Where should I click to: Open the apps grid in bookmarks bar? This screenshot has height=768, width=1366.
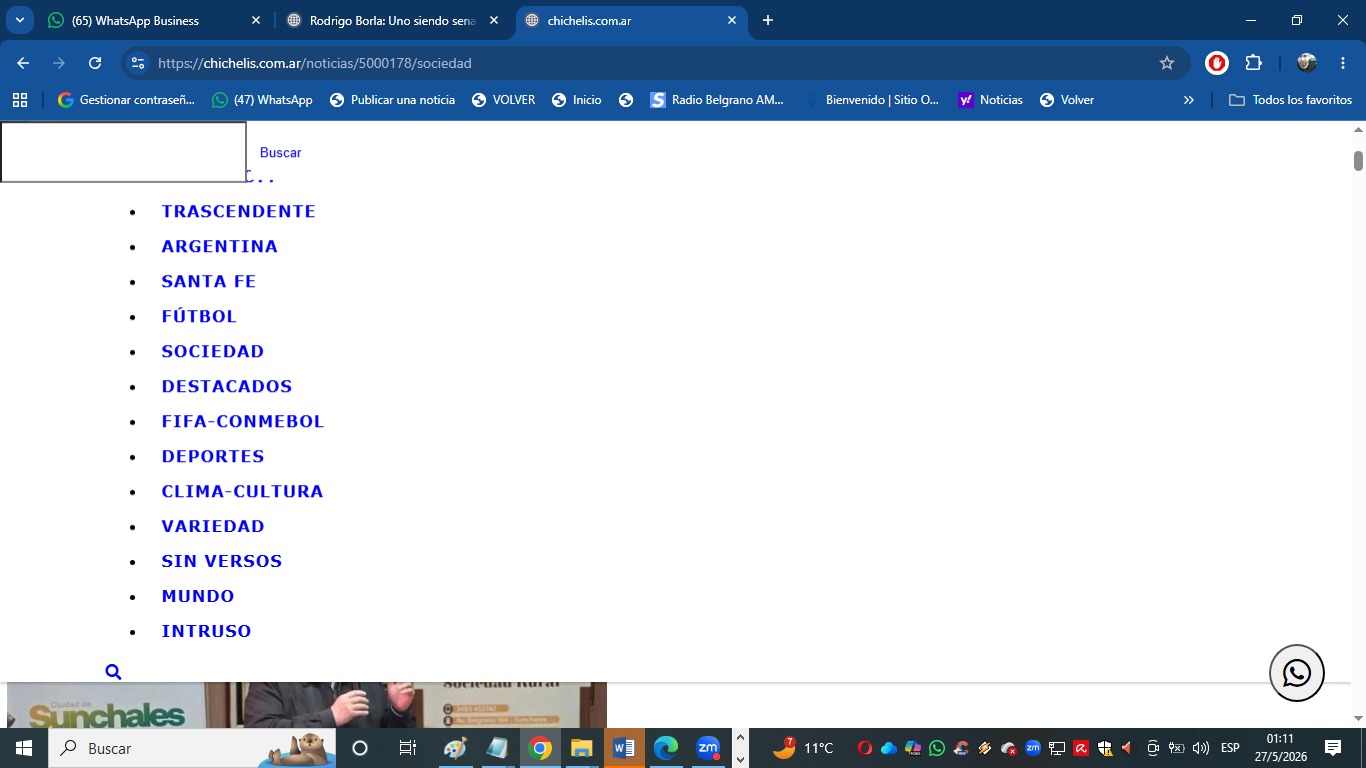click(x=20, y=100)
